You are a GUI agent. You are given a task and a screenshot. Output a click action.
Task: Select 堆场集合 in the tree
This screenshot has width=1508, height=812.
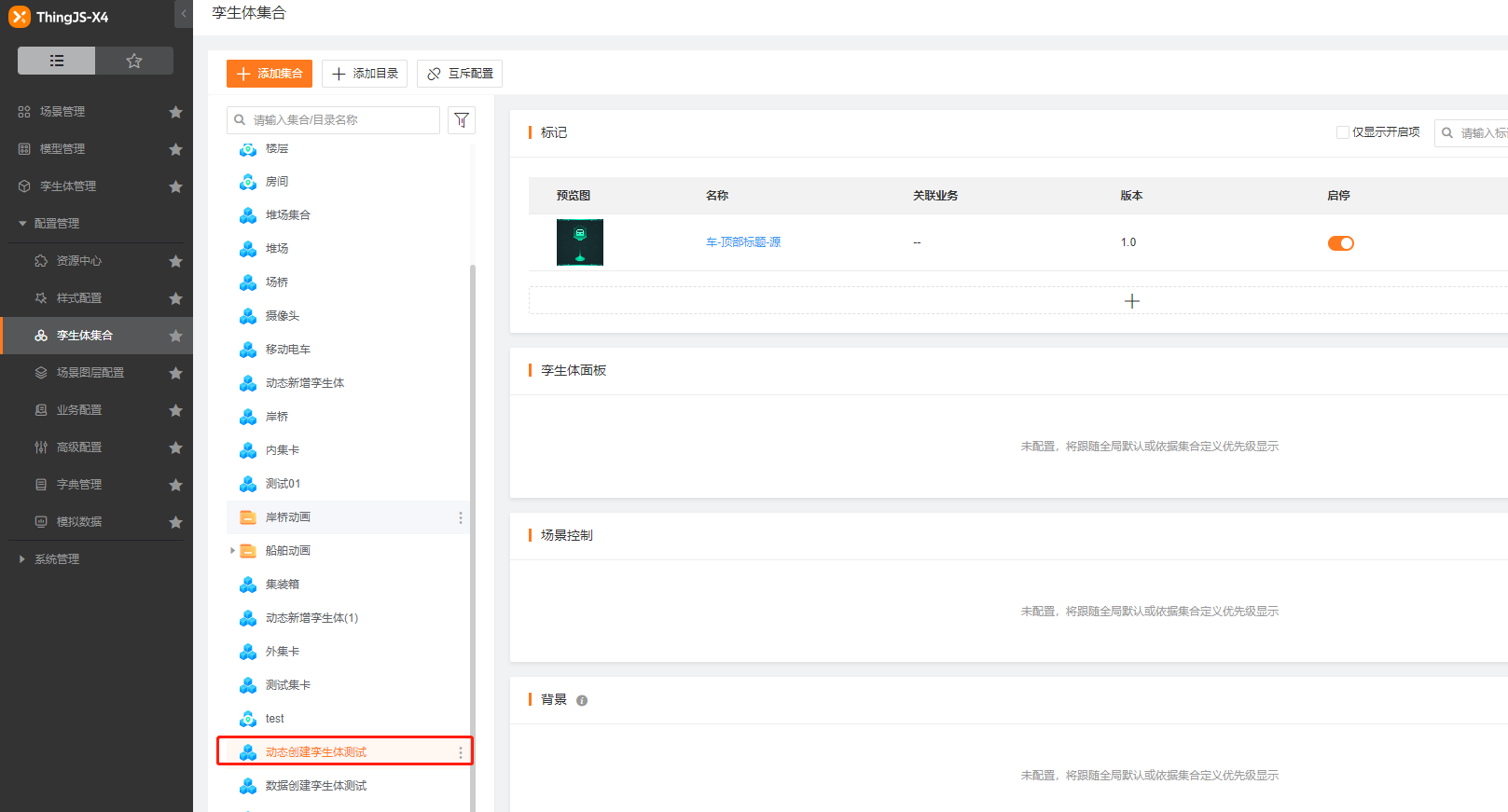[287, 215]
